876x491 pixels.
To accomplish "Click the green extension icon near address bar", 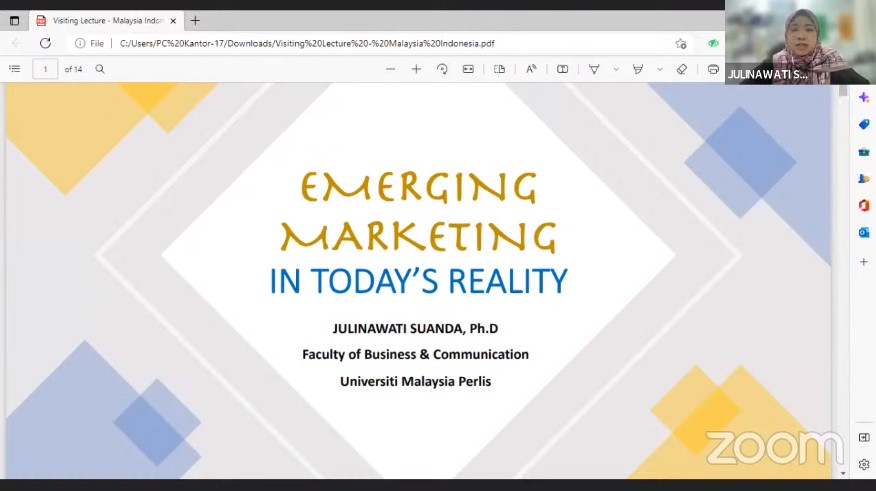I will 713,44.
